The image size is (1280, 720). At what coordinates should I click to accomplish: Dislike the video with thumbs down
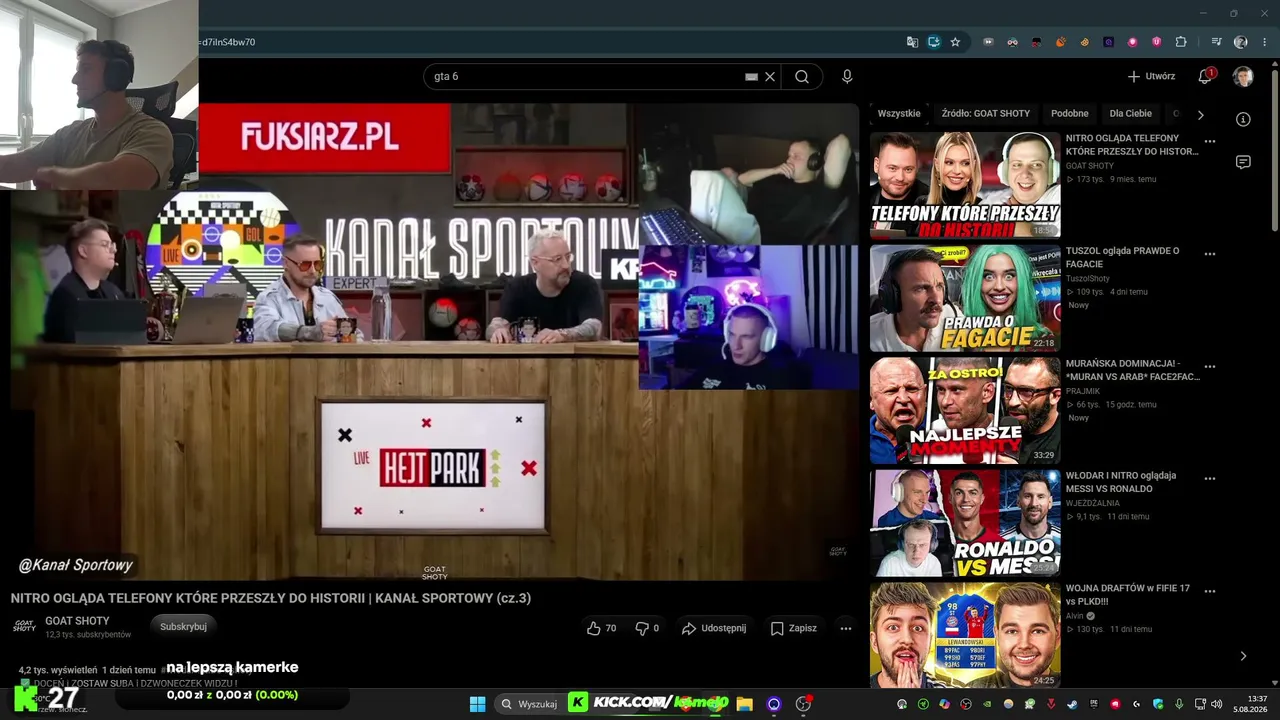point(647,628)
